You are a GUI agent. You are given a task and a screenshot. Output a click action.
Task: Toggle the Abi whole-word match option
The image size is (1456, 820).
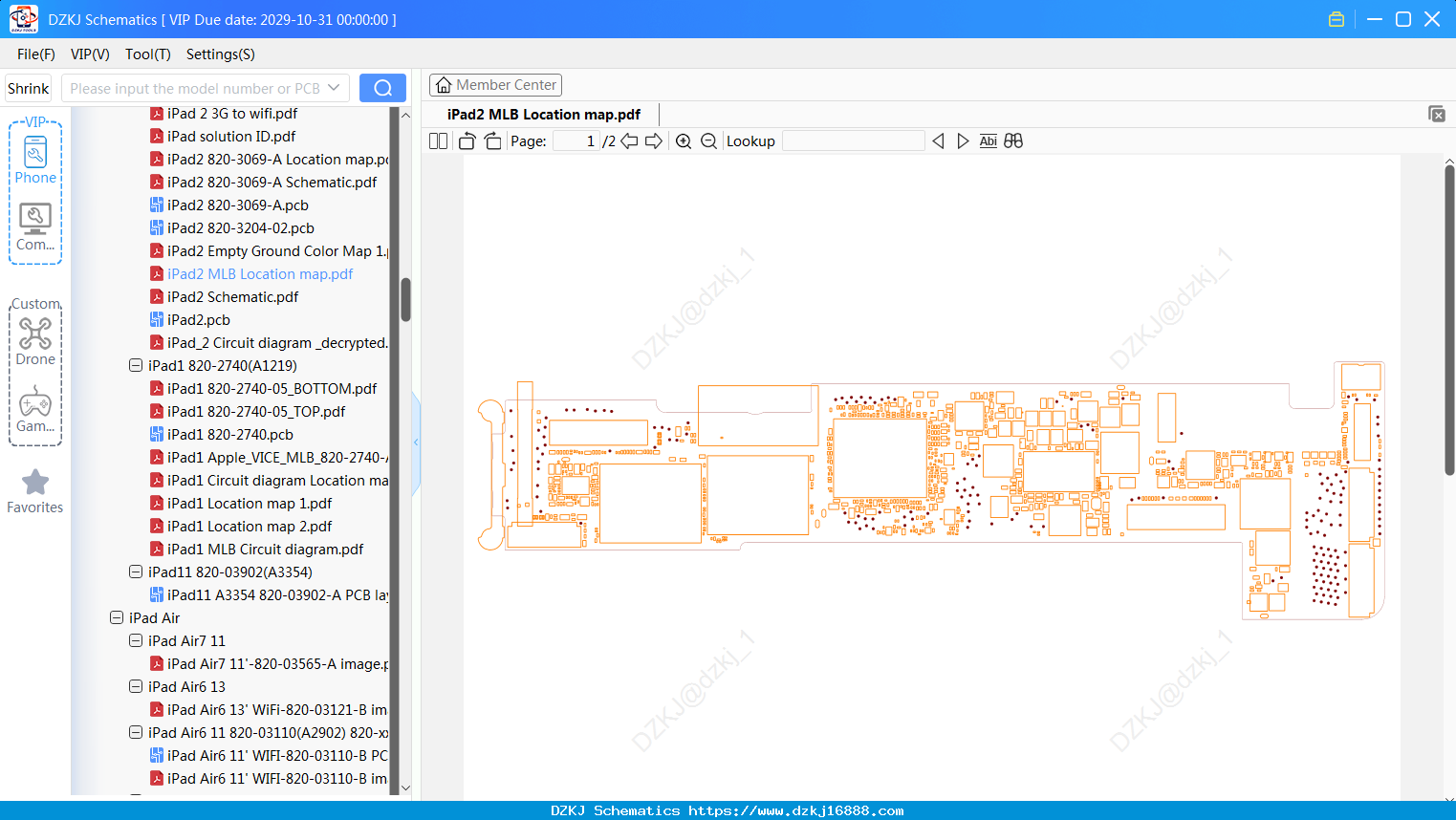click(989, 141)
